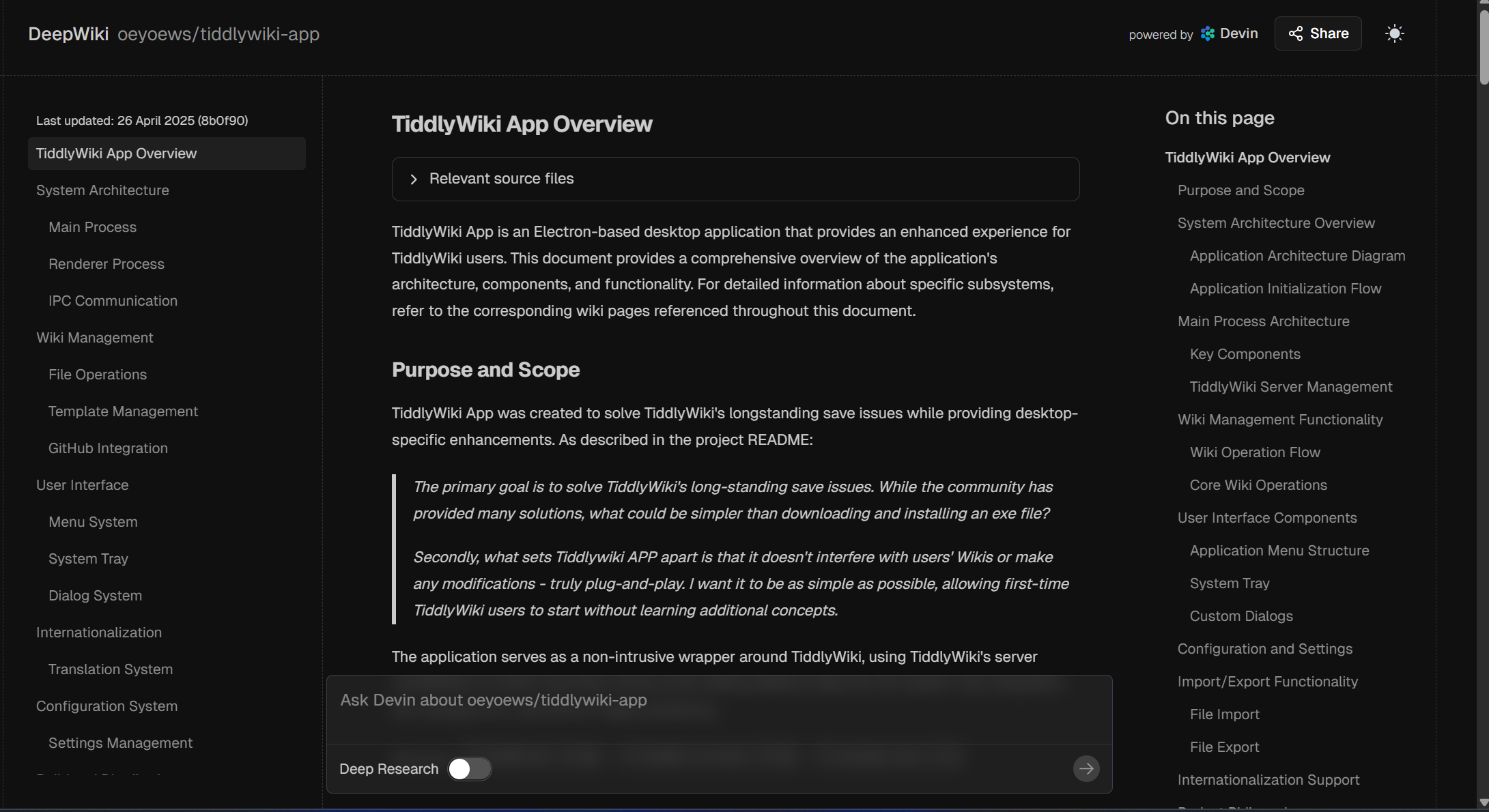Click the Share button
The height and width of the screenshot is (812, 1489).
(1318, 33)
